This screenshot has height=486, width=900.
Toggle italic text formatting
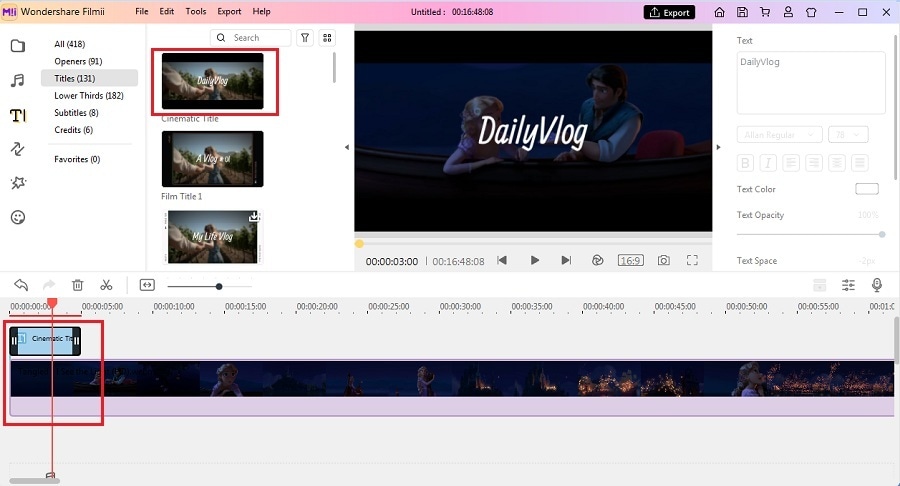pyautogui.click(x=768, y=163)
